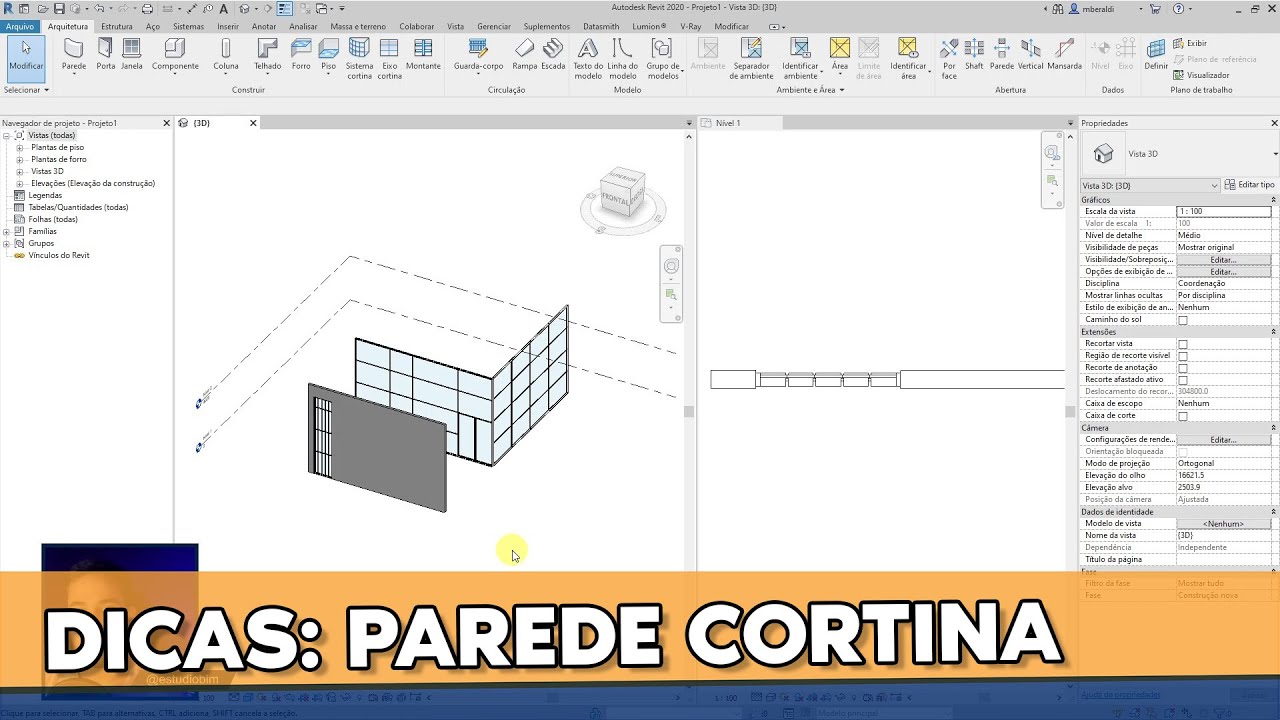This screenshot has width=1280, height=720.
Task: Click Editar for Configurações de renderização
Action: [1223, 440]
